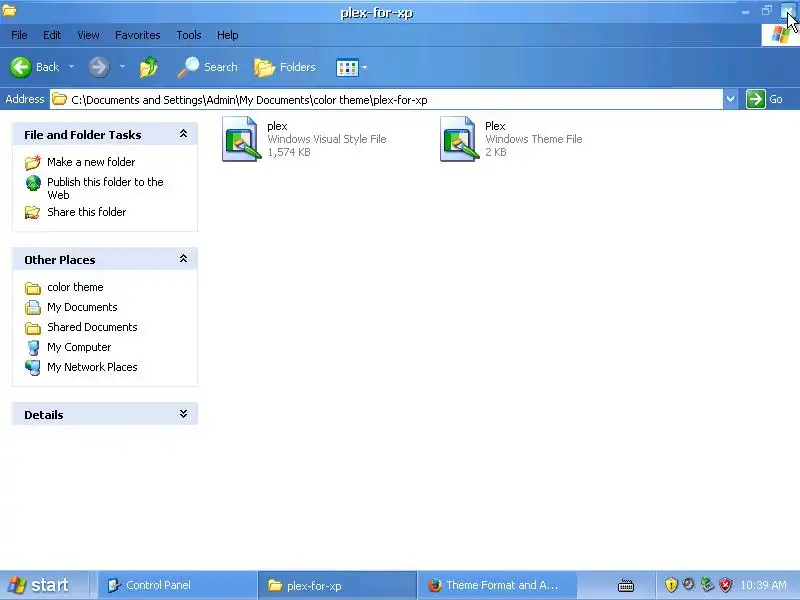800x600 pixels.
Task: Switch to Control Panel taskbar button
Action: (x=177, y=585)
